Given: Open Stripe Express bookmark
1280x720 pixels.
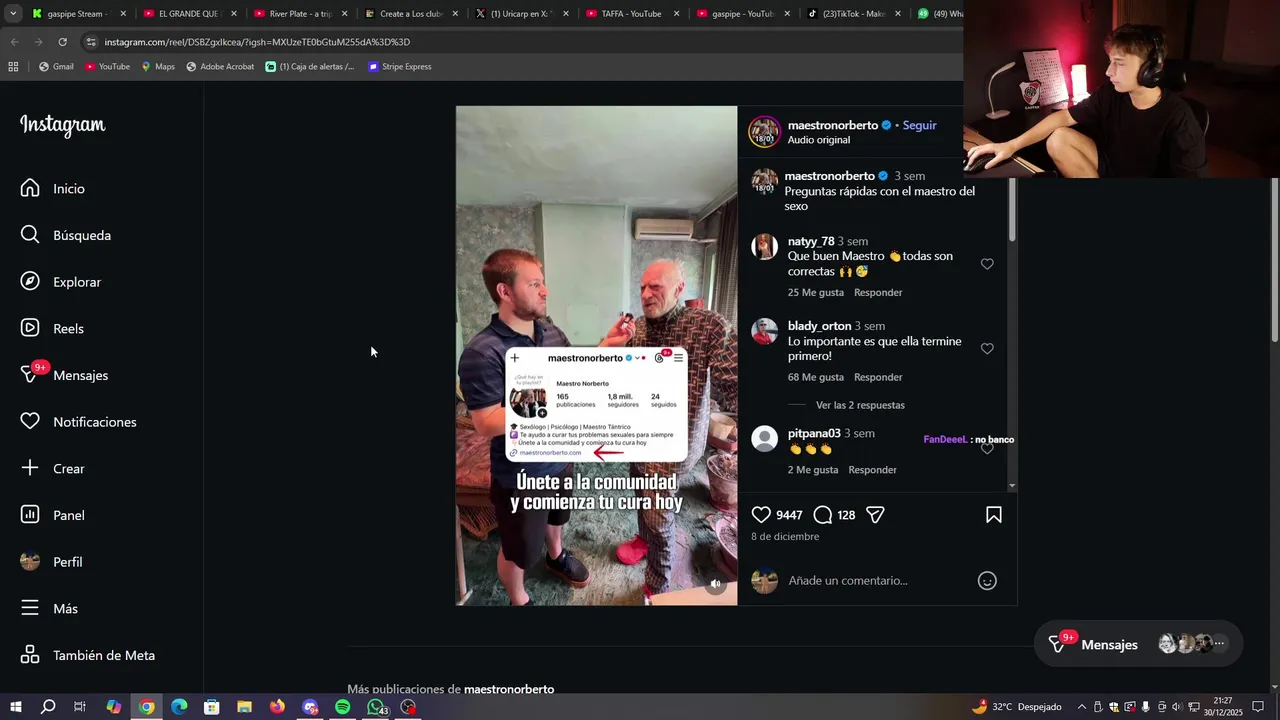Looking at the screenshot, I should [x=400, y=67].
